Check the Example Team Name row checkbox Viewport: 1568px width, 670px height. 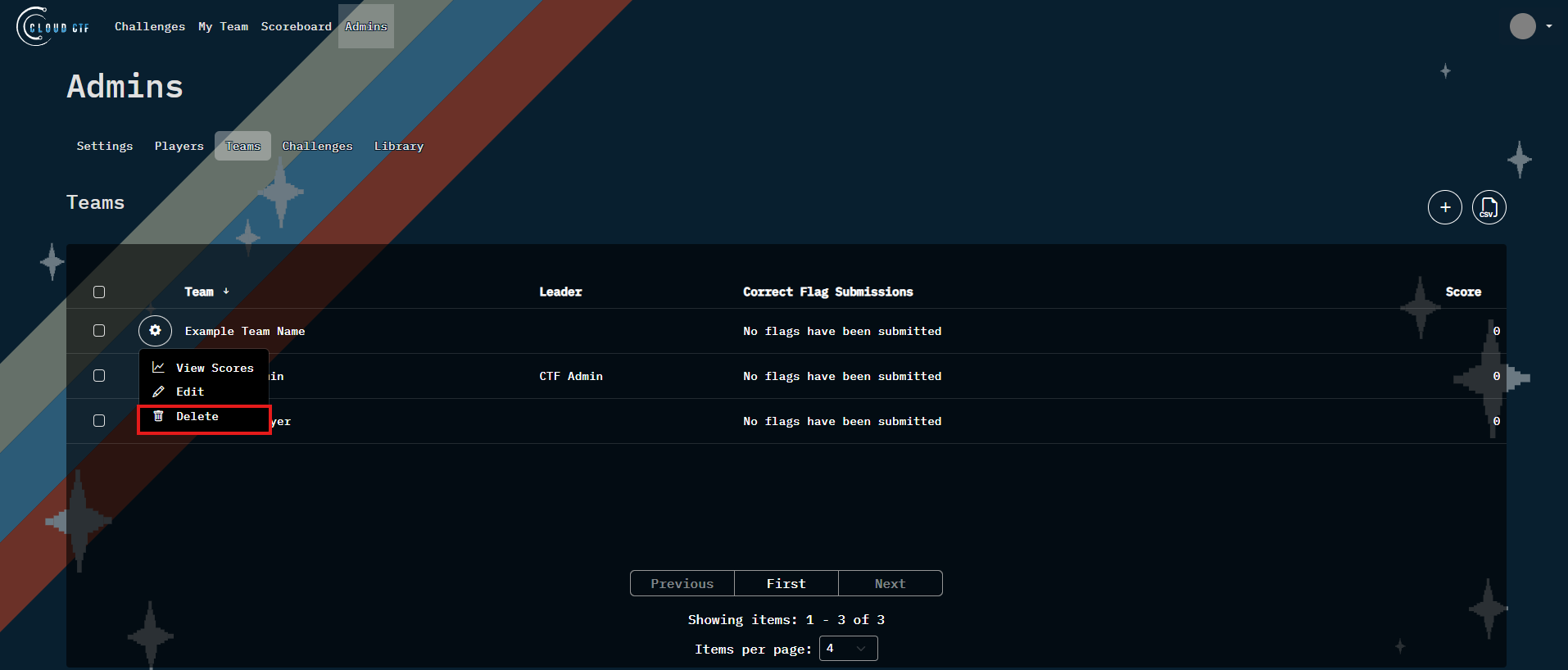[99, 331]
